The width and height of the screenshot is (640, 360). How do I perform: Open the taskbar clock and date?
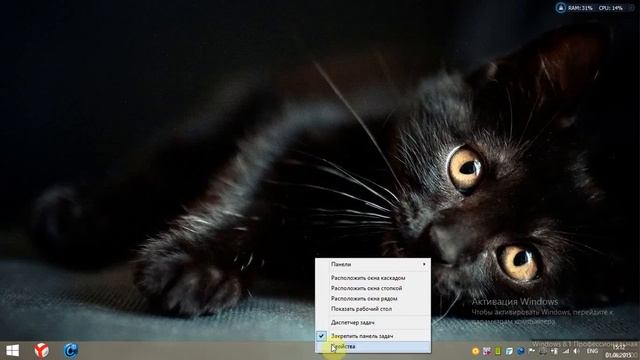(x=619, y=351)
